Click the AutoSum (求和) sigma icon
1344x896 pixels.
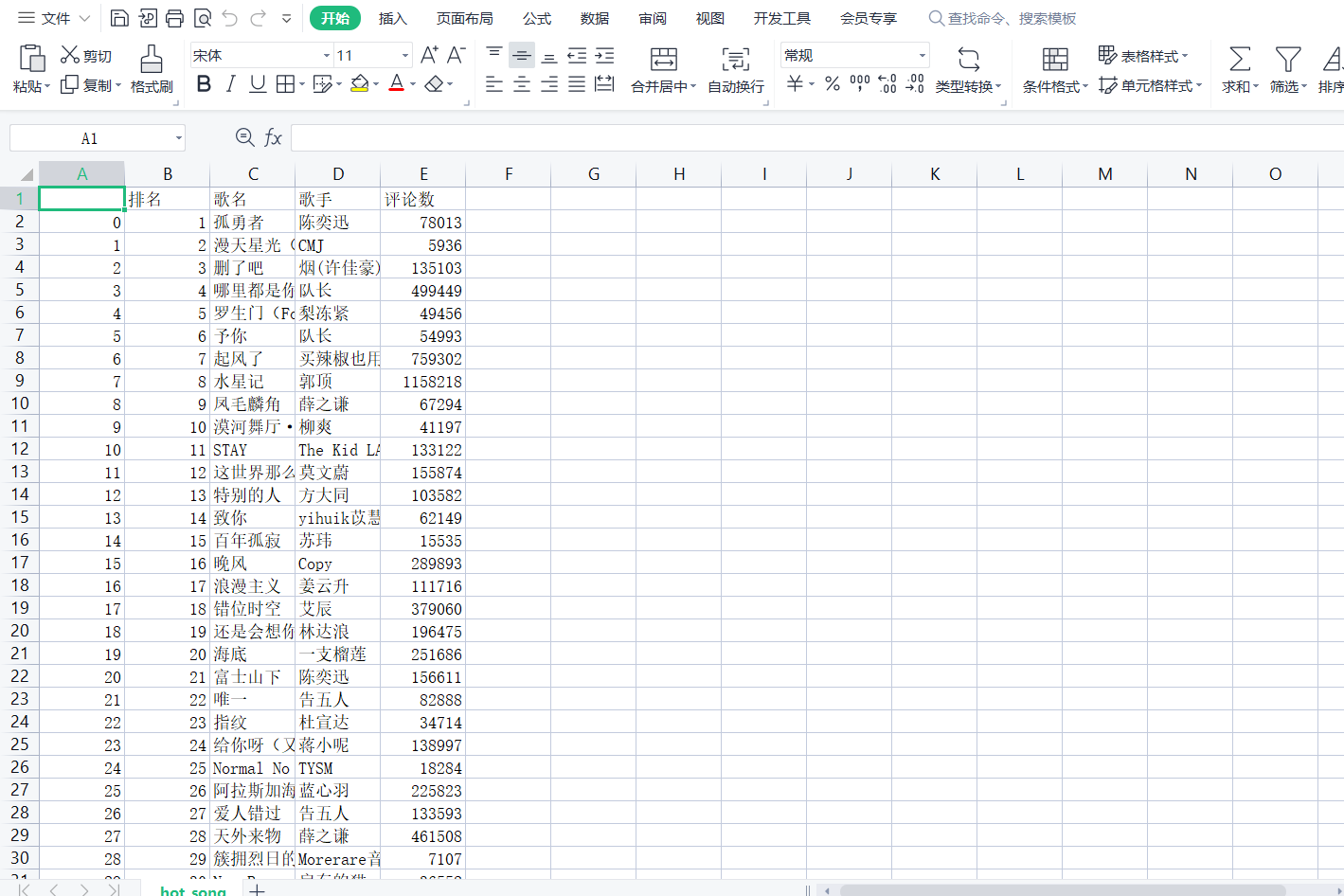(1239, 59)
